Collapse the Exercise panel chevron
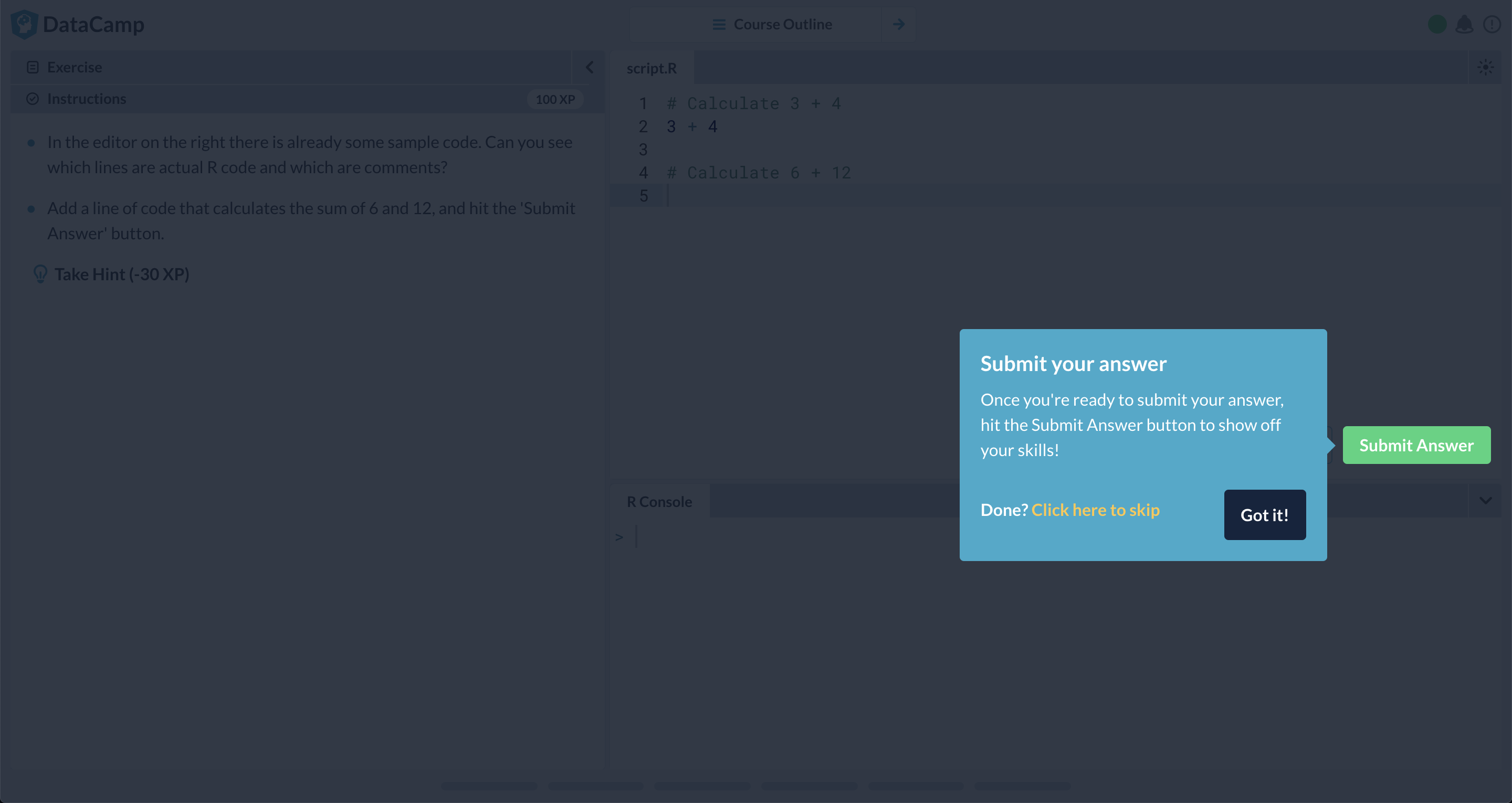Viewport: 1512px width, 803px height. tap(589, 68)
